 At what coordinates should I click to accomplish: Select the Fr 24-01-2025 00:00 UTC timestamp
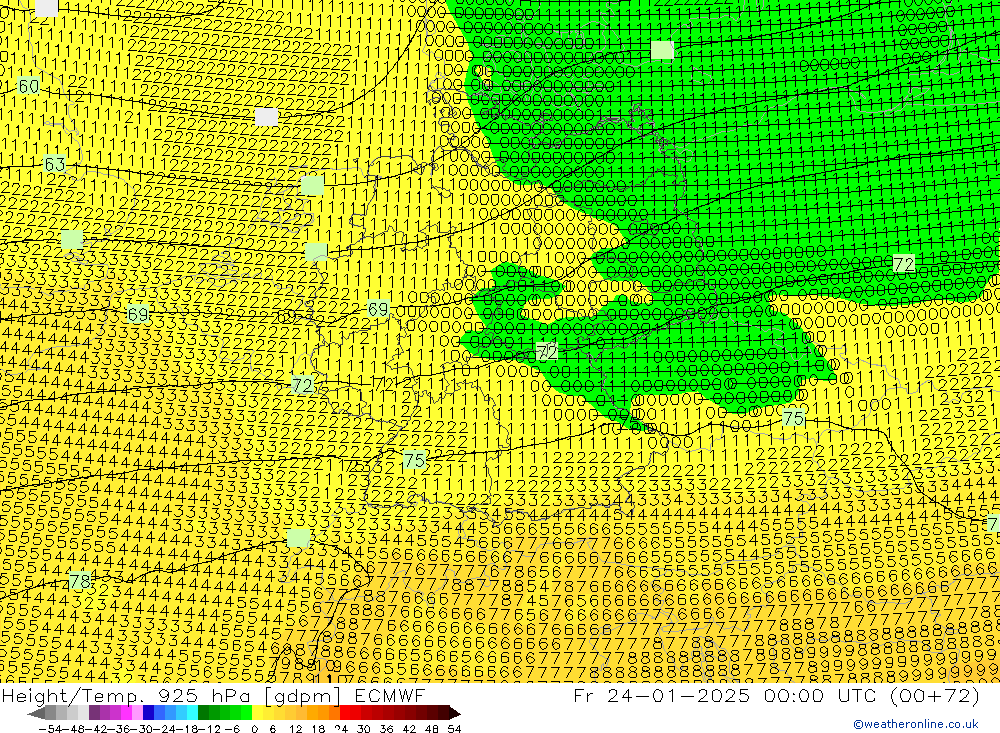tap(776, 695)
